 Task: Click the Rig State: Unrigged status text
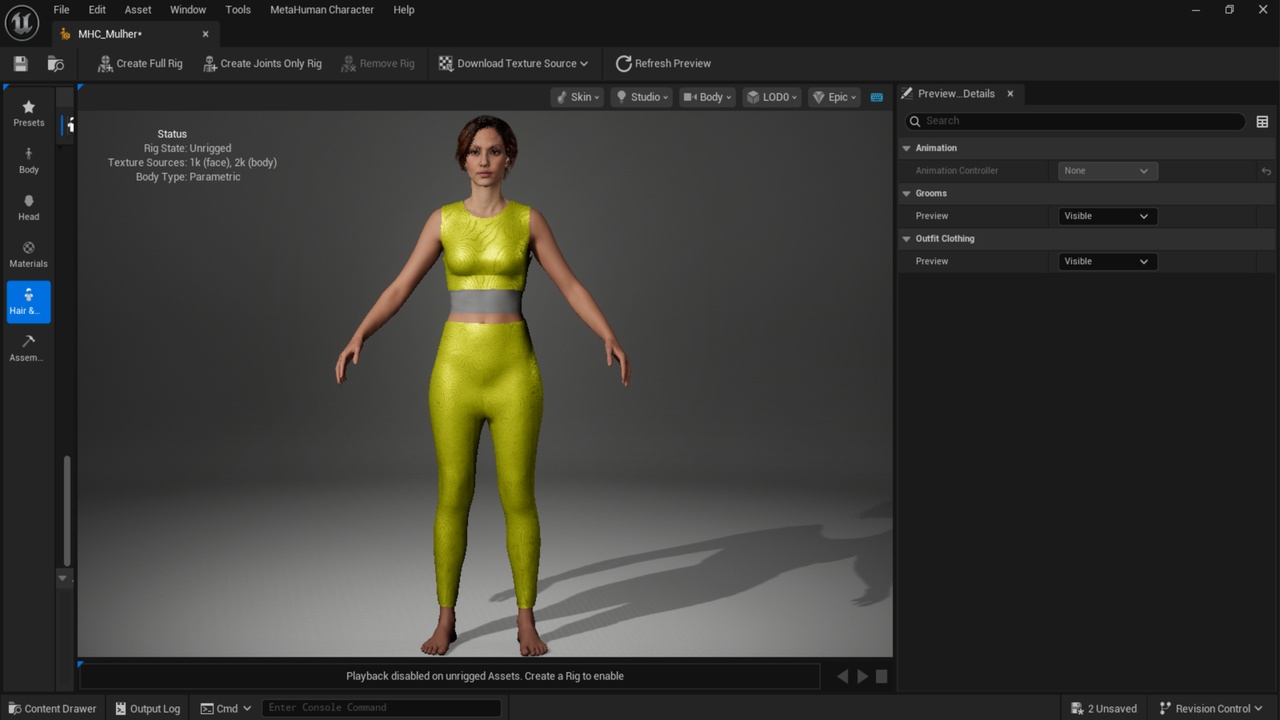[x=187, y=148]
